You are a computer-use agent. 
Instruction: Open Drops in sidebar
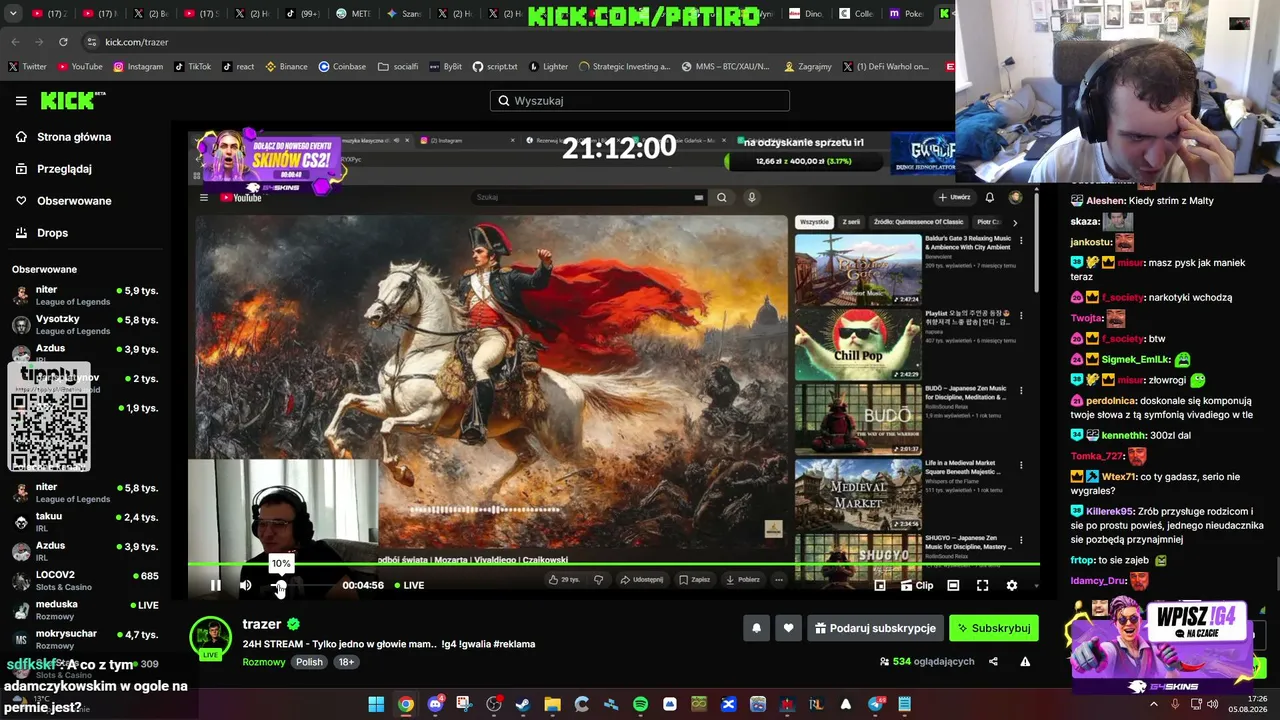tap(52, 233)
